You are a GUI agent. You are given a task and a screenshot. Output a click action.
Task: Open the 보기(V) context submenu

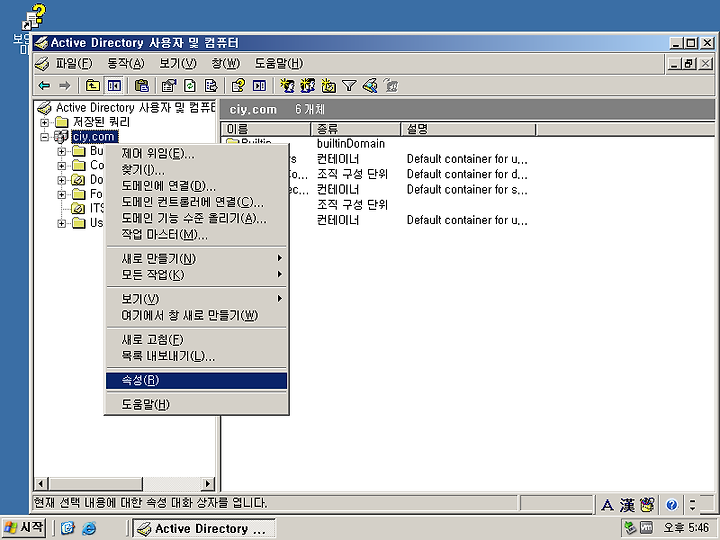click(197, 299)
